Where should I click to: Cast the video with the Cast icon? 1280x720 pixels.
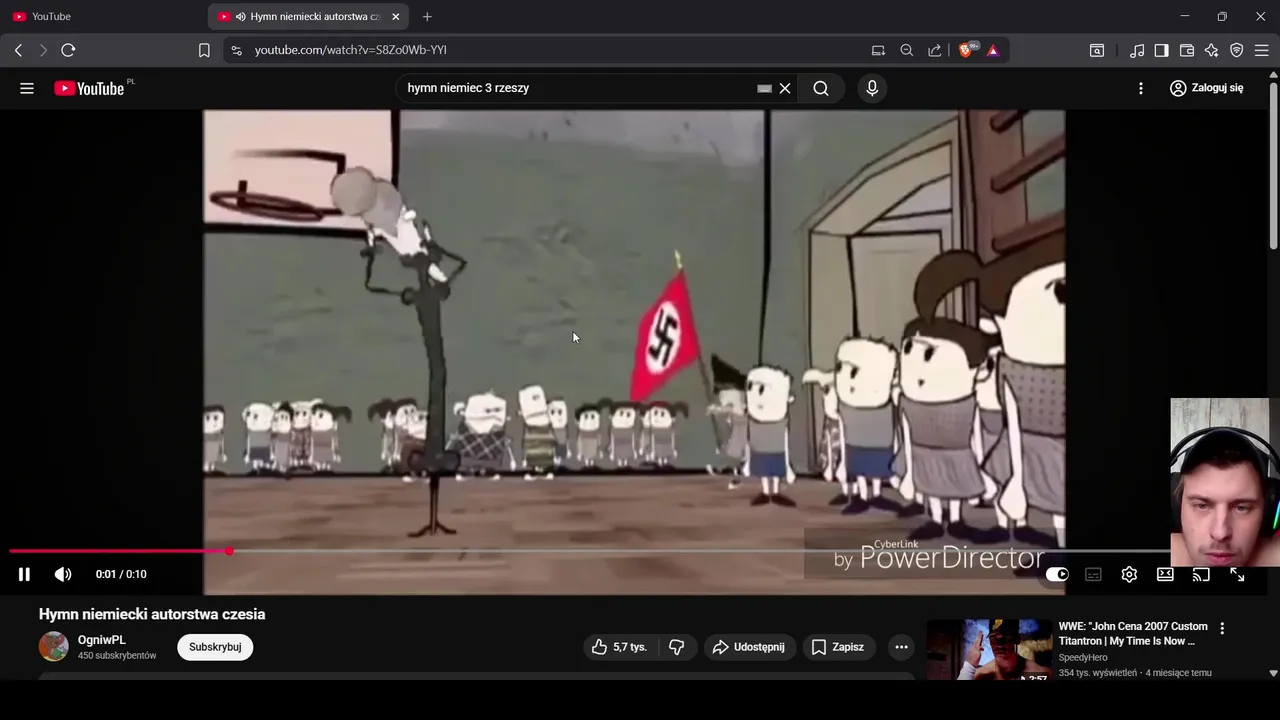pos(1201,574)
